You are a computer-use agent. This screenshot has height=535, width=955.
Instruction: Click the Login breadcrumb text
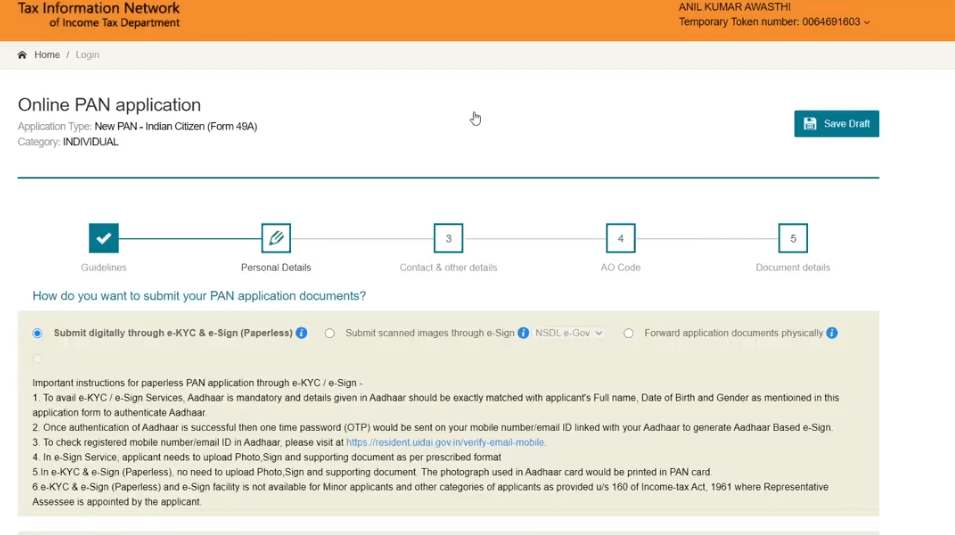(87, 55)
